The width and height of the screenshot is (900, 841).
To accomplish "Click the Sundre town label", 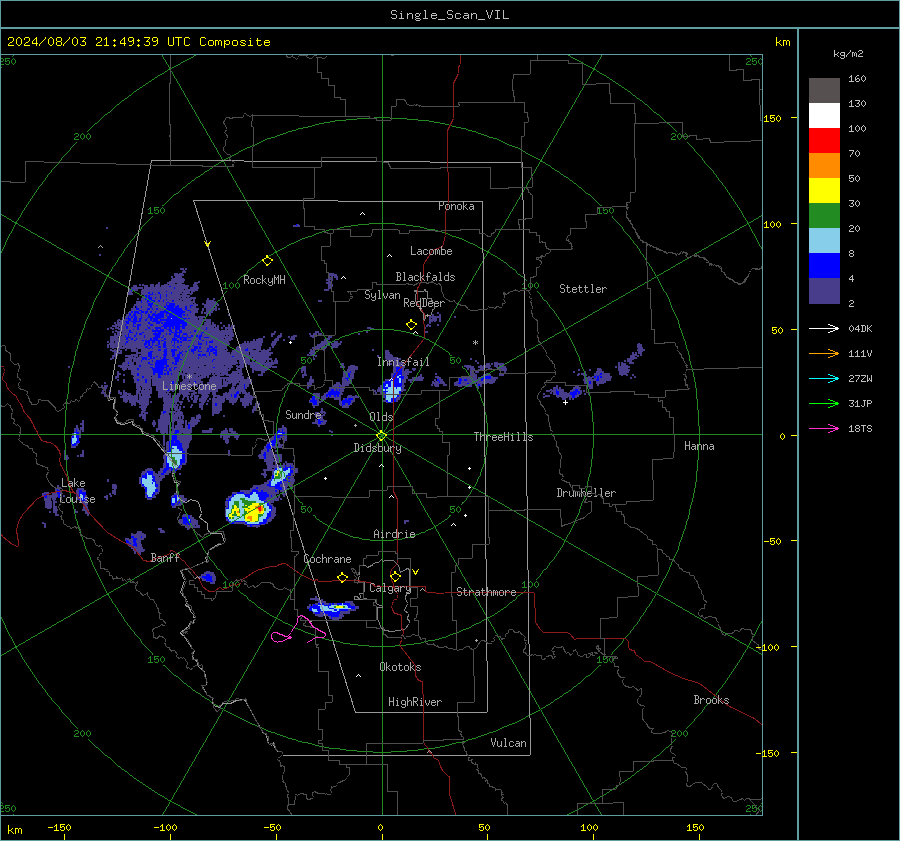I will [x=303, y=414].
